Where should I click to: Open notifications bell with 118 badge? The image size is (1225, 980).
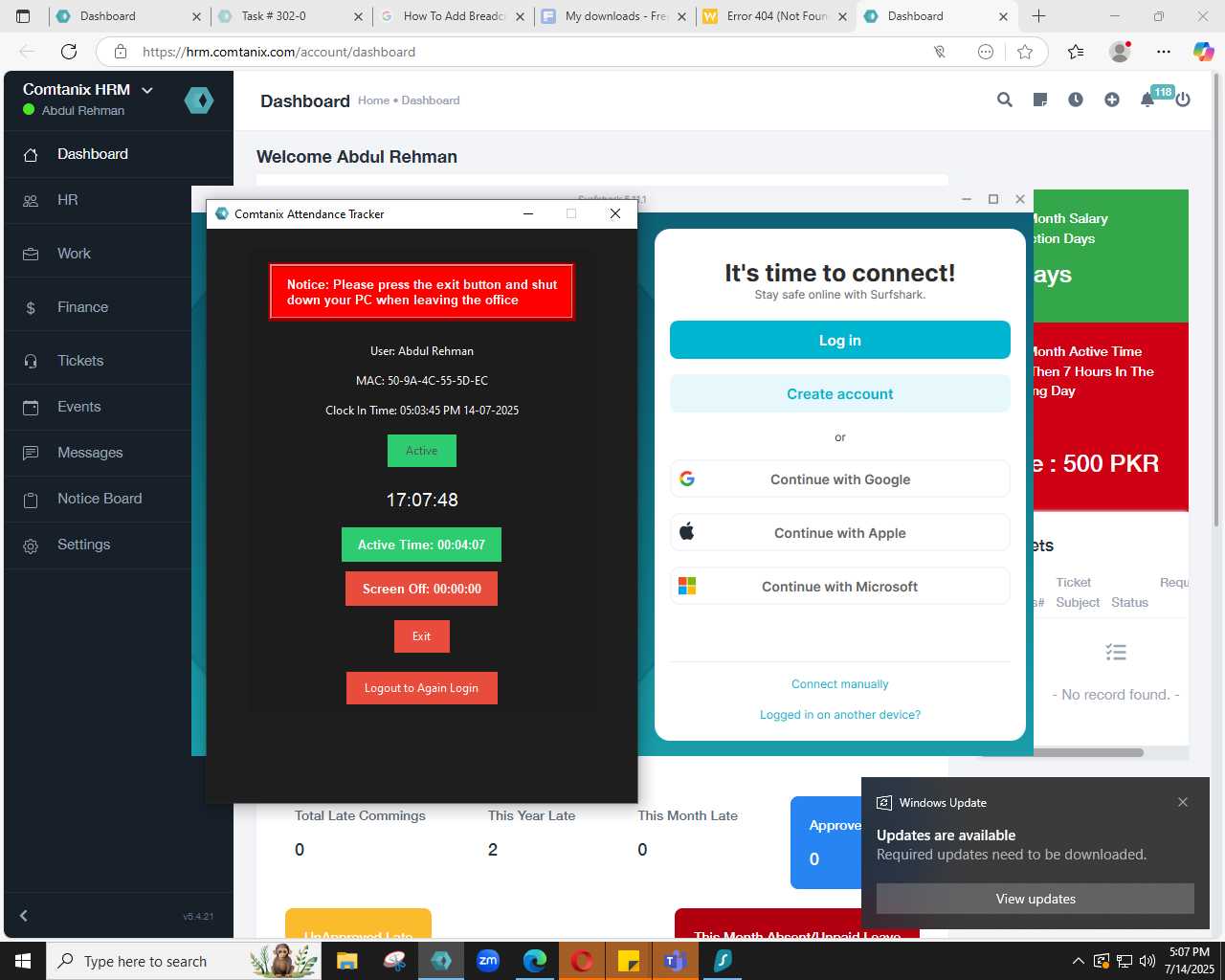[1147, 100]
